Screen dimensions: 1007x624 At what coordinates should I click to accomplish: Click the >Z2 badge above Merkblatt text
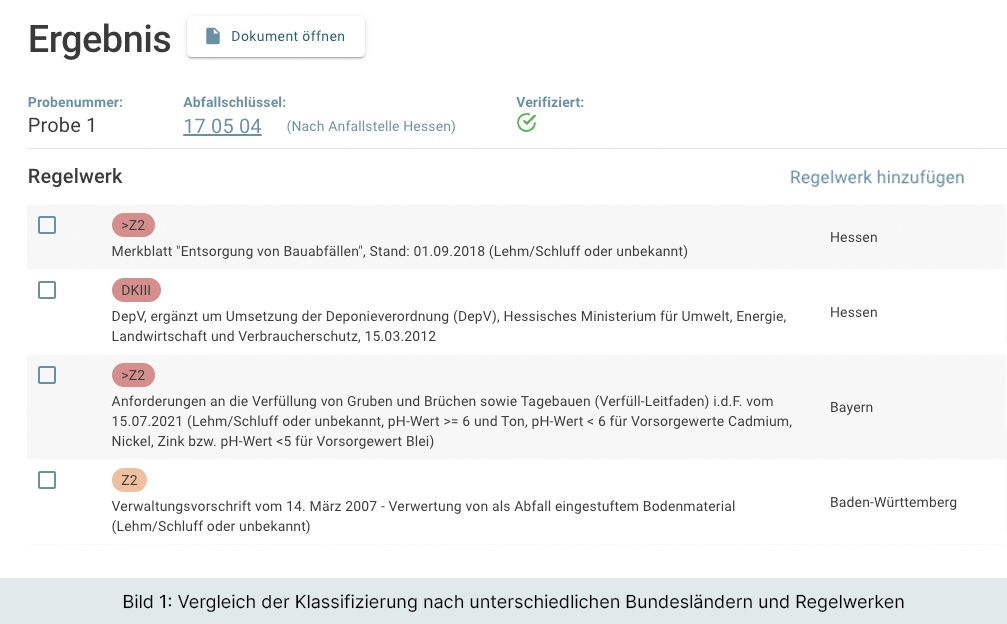(133, 225)
